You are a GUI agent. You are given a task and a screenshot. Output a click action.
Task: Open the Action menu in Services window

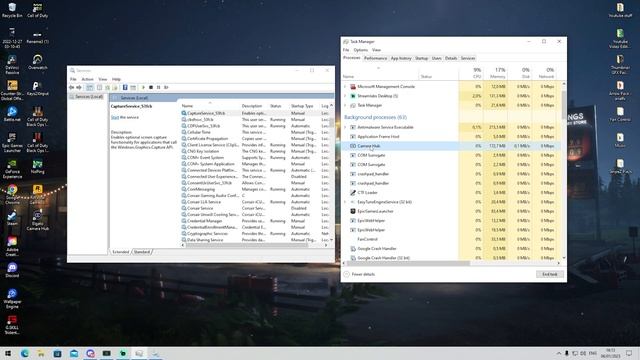click(87, 79)
